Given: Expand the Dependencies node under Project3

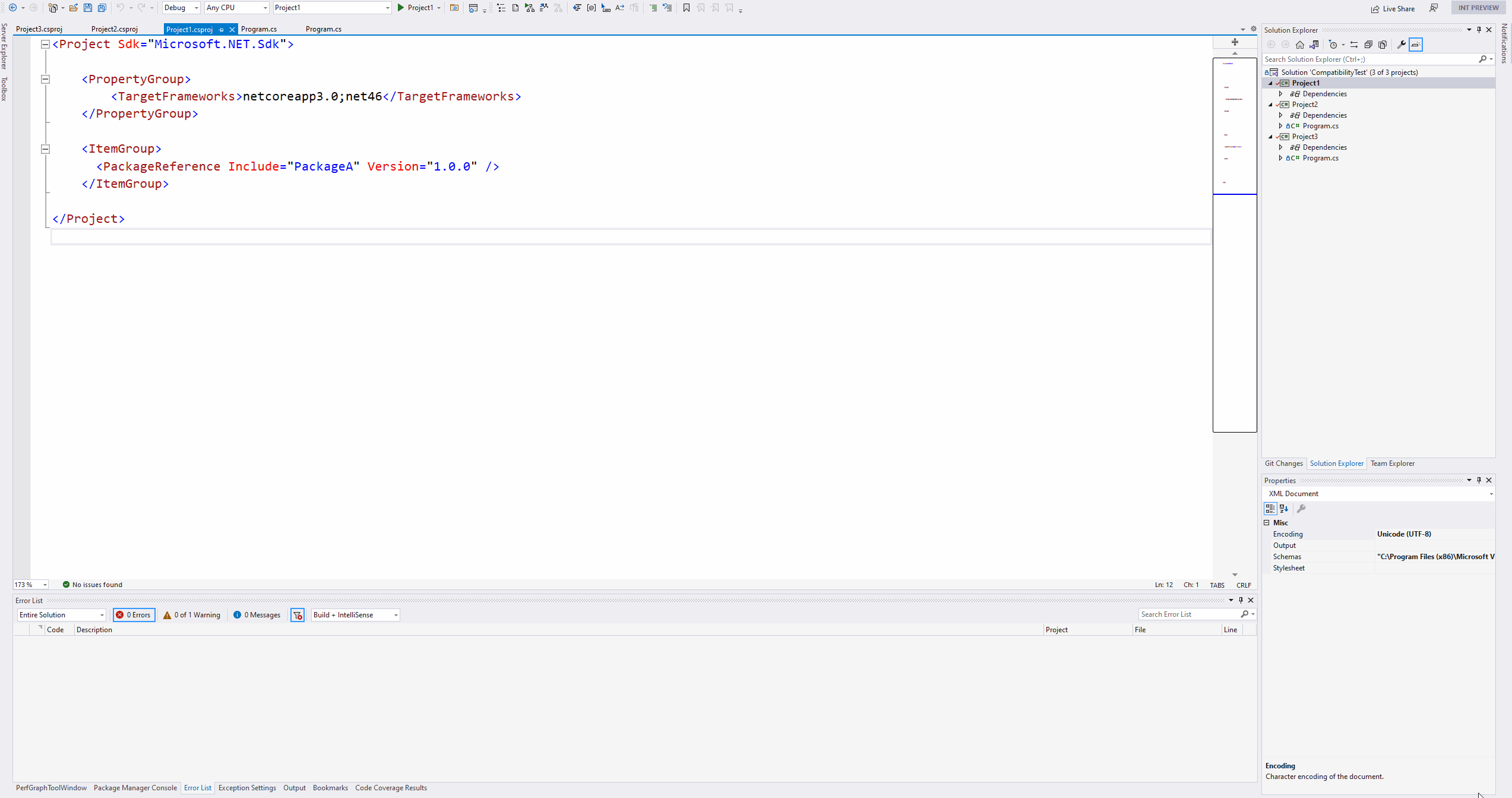Looking at the screenshot, I should (x=1281, y=147).
